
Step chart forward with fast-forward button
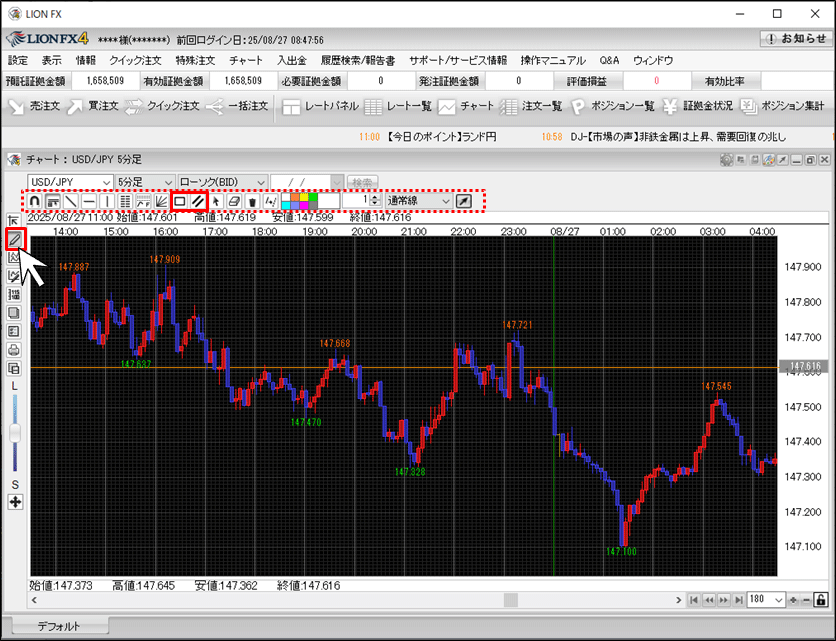(724, 600)
